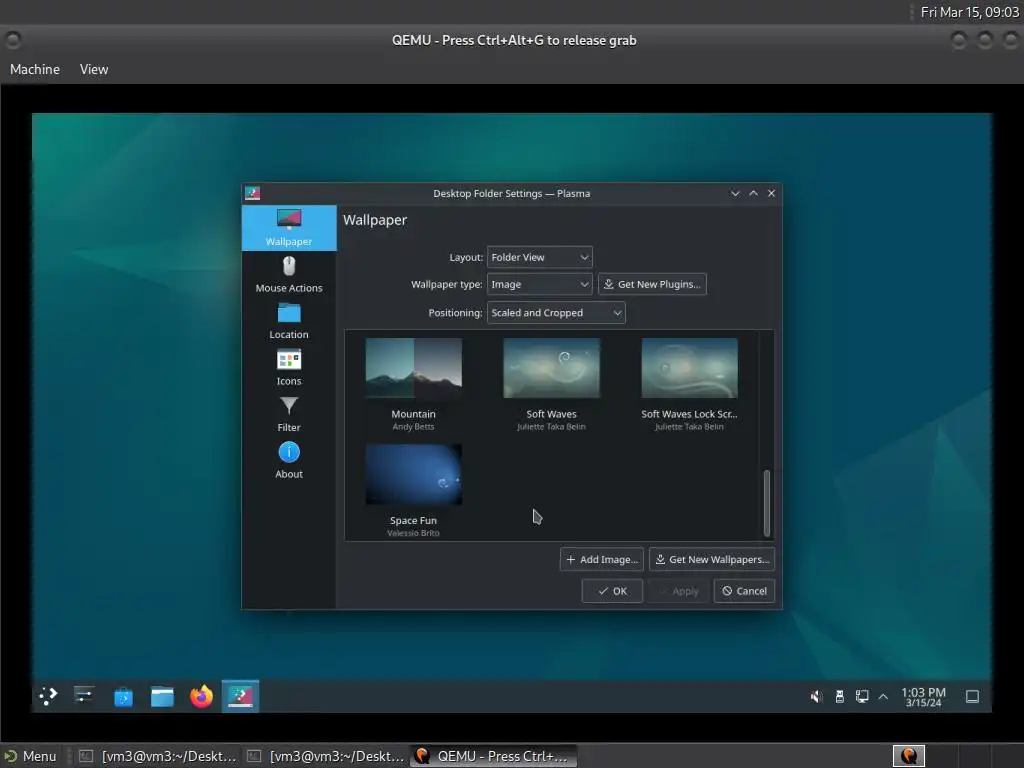Launch Firefox from the Plasma panel
1024x768 pixels.
pyautogui.click(x=201, y=697)
